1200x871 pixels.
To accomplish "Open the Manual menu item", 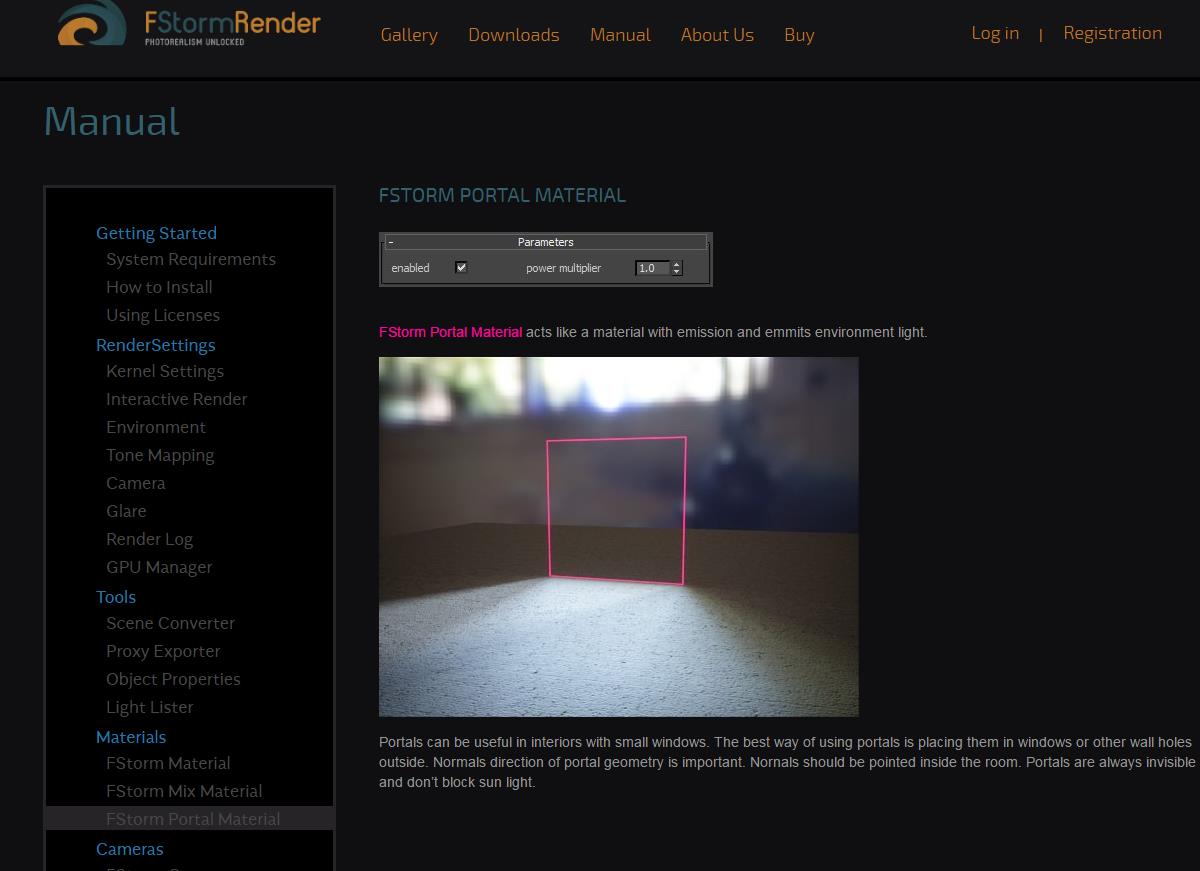I will pyautogui.click(x=620, y=35).
